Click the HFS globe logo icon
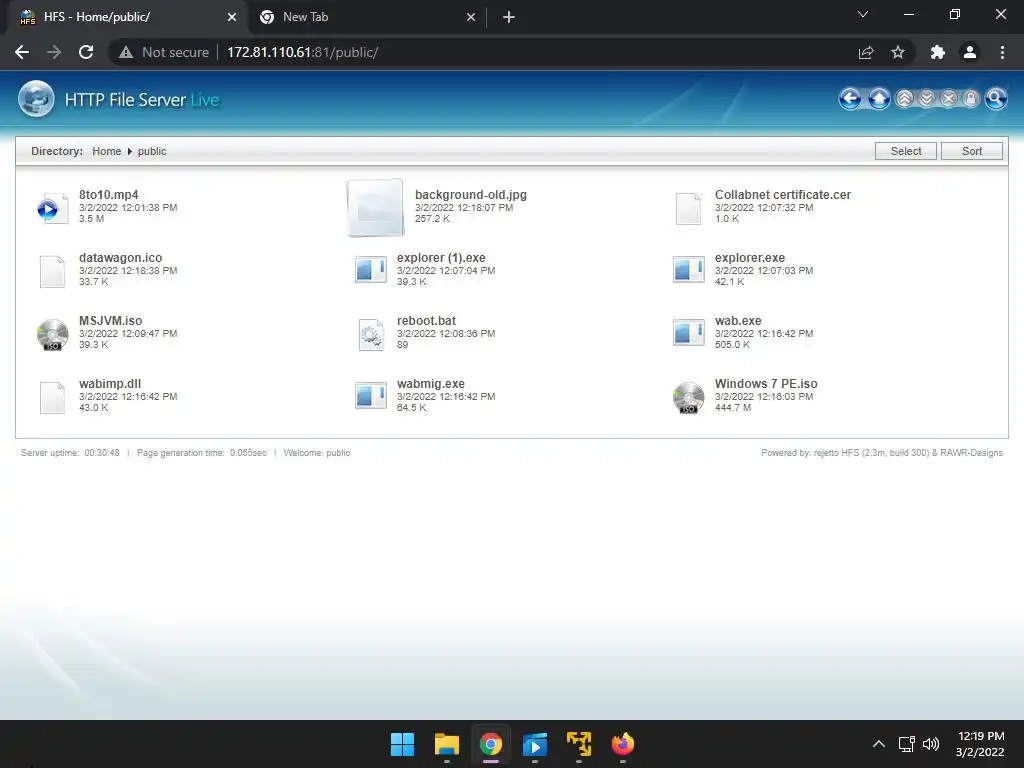The width and height of the screenshot is (1024, 768). [x=36, y=99]
